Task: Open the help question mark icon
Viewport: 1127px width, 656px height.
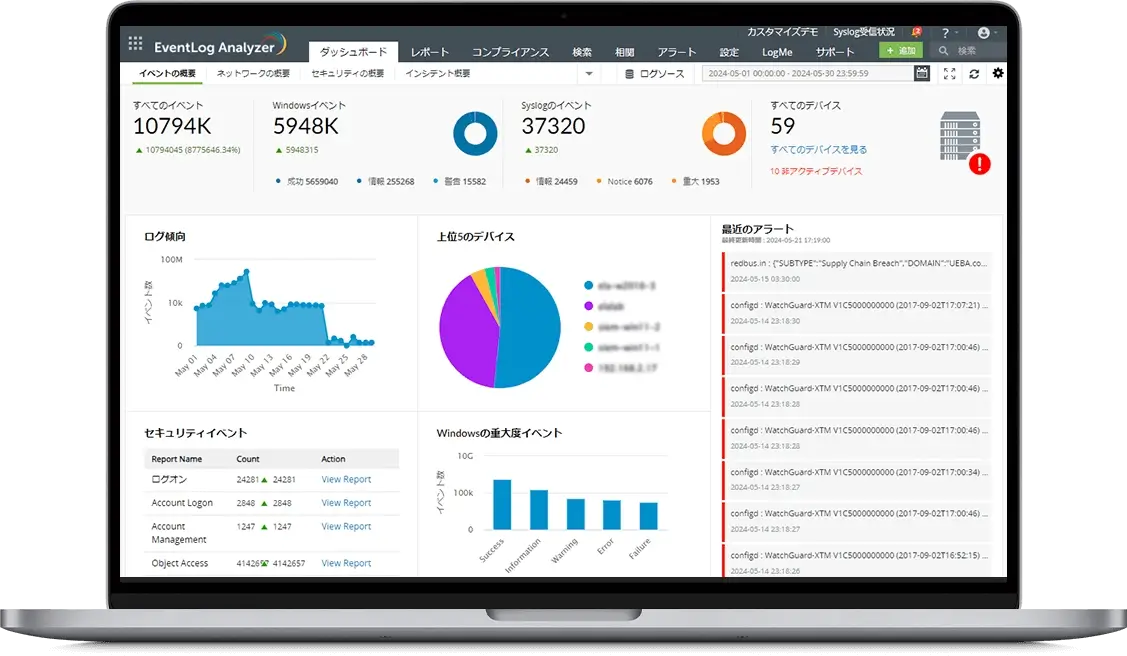Action: click(x=945, y=33)
